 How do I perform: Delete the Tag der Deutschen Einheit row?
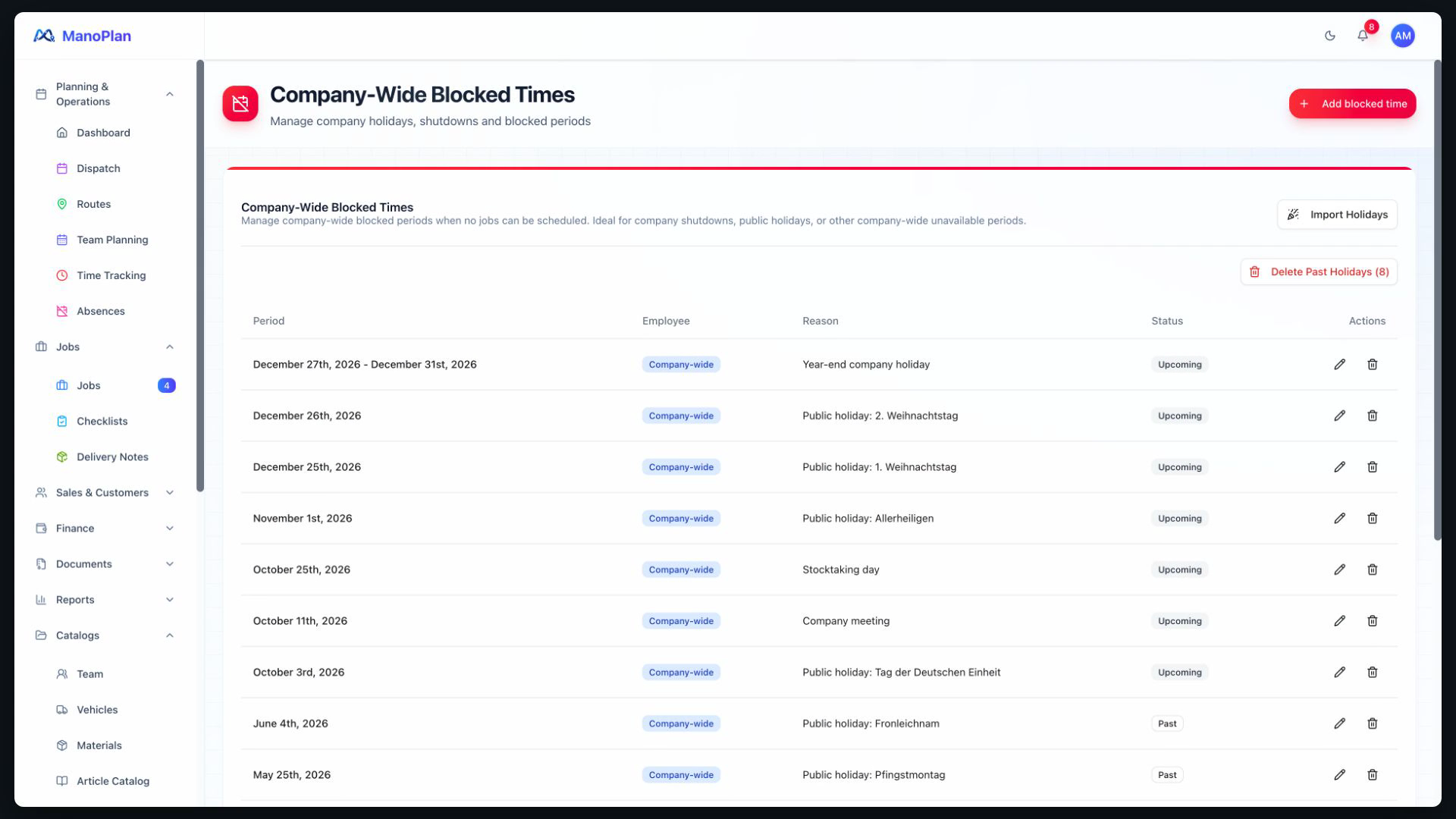coord(1372,673)
